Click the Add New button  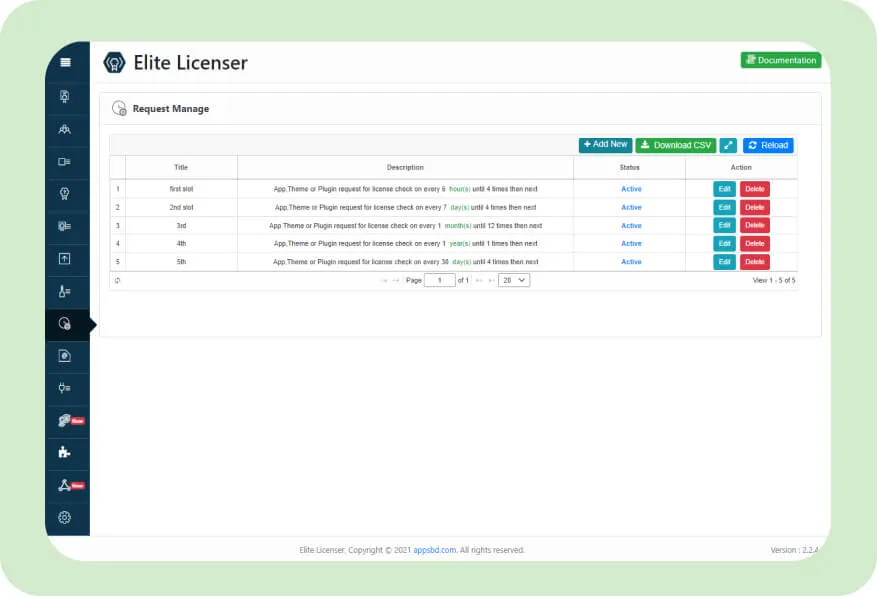(606, 145)
